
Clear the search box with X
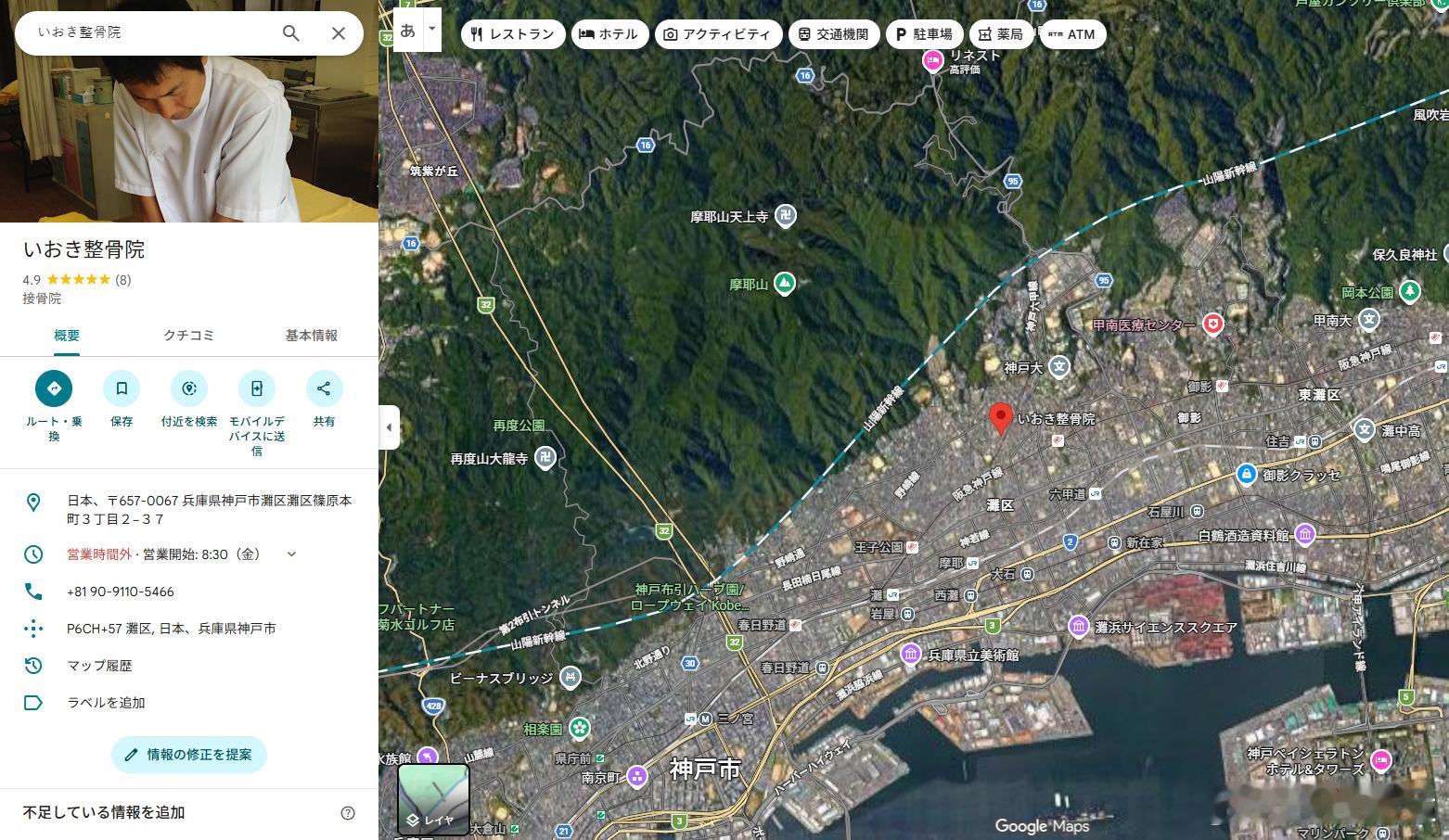339,33
